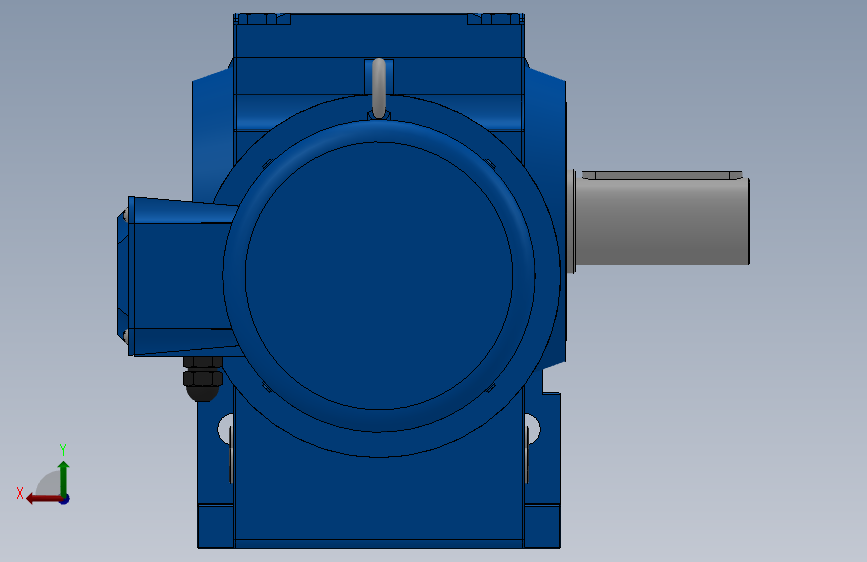
Task: Click the red X axis arrow on triad
Action: point(43,499)
